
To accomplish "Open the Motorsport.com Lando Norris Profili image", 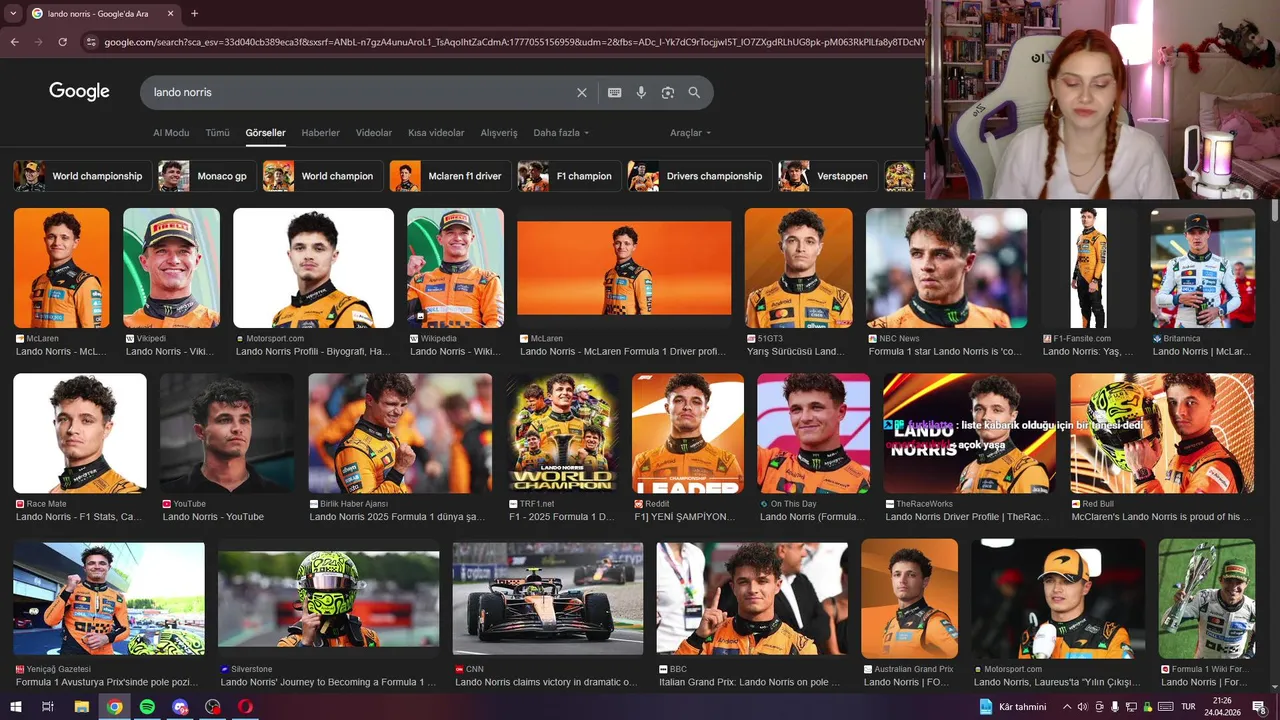I will click(x=313, y=268).
